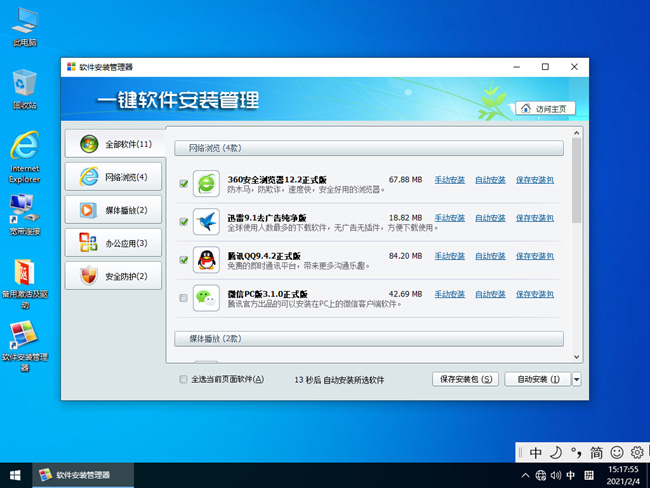Select 全部软件(11) category tab
The width and height of the screenshot is (650, 488).
[114, 144]
